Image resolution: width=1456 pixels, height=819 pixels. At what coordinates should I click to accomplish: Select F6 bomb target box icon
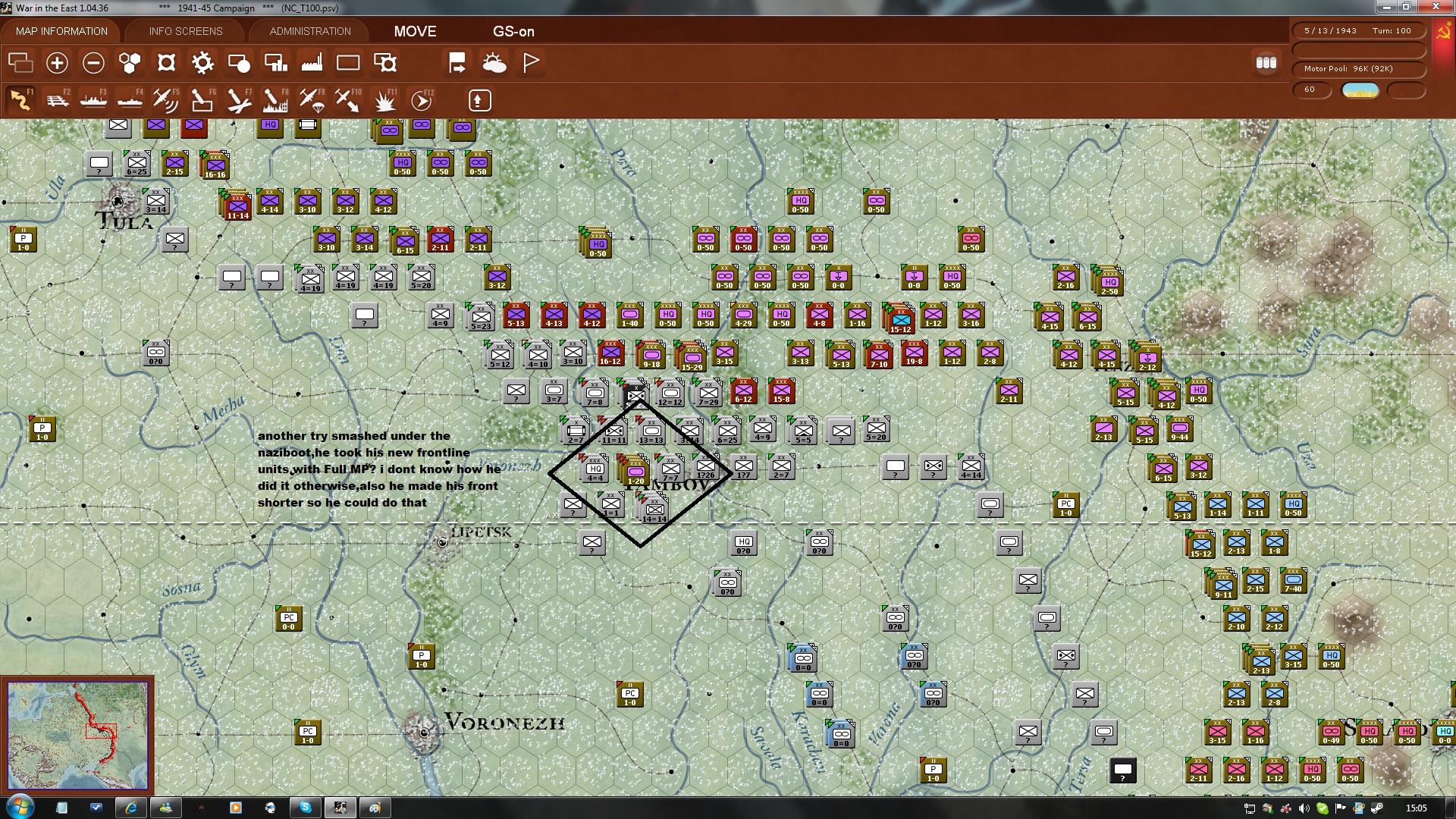(202, 100)
